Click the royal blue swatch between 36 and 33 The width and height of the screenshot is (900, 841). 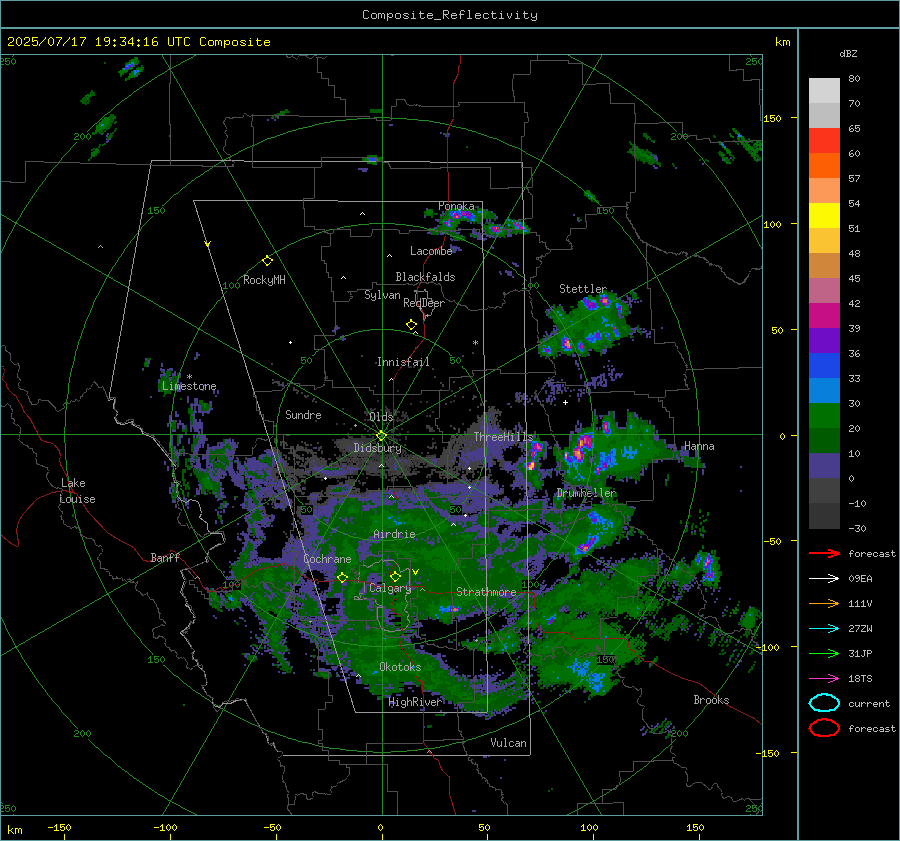coord(824,366)
